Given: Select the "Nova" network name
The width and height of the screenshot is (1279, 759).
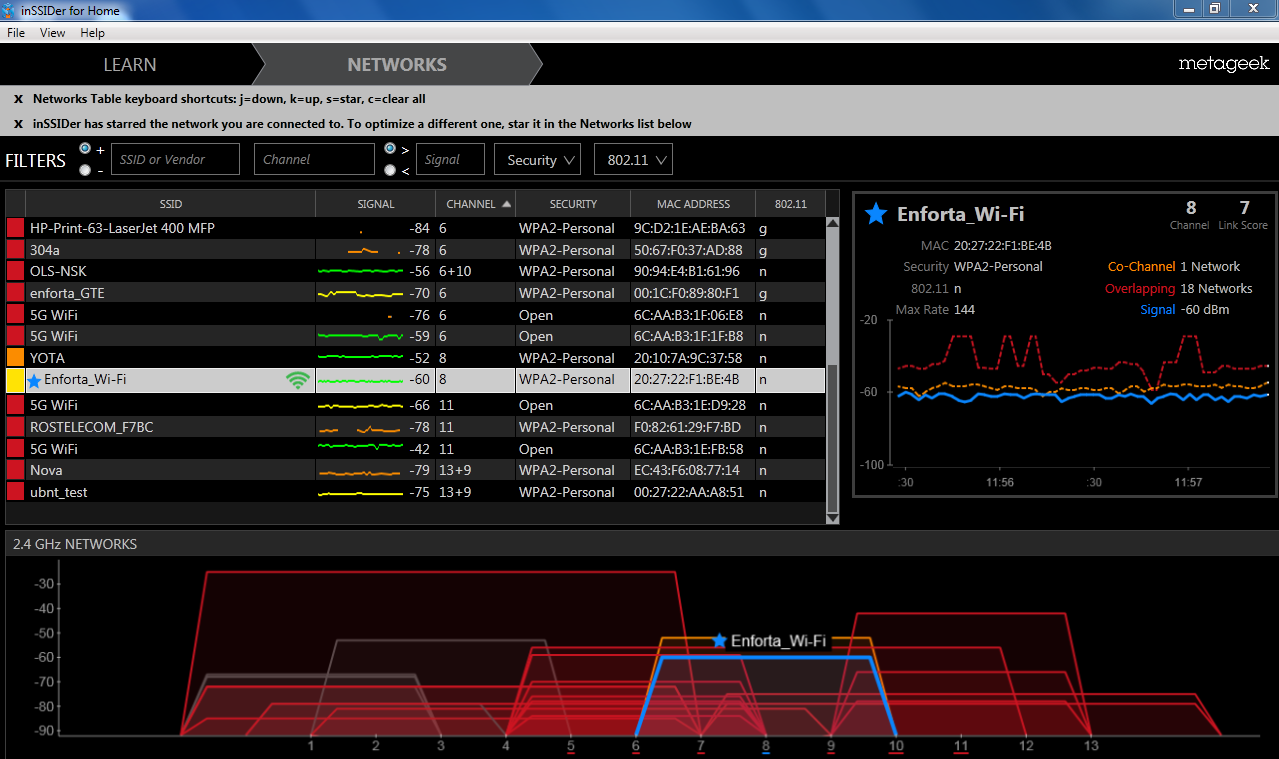Looking at the screenshot, I should [46, 470].
